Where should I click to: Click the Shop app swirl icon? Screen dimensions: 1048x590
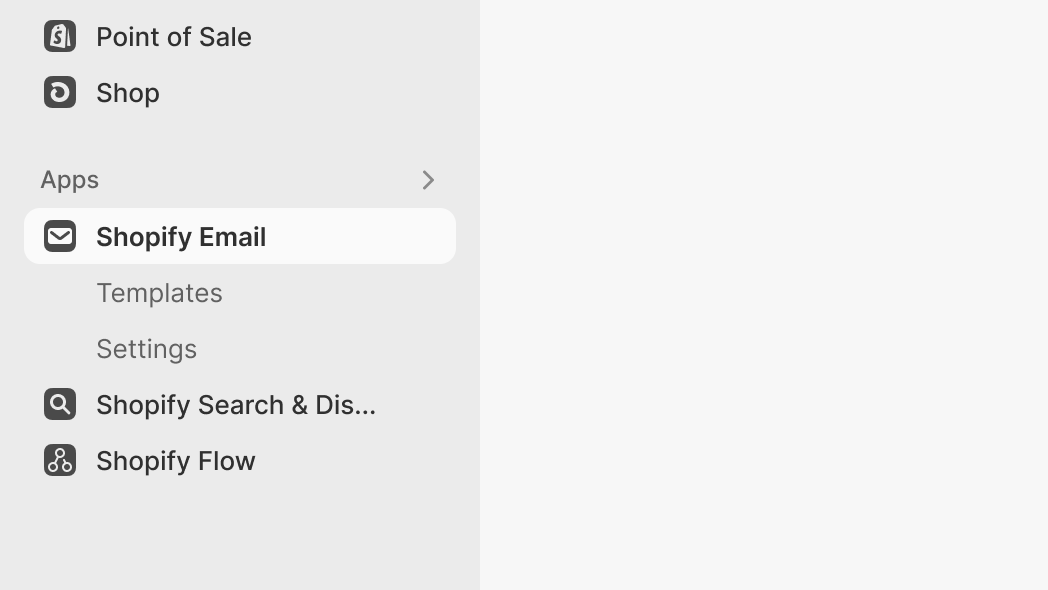(x=60, y=92)
